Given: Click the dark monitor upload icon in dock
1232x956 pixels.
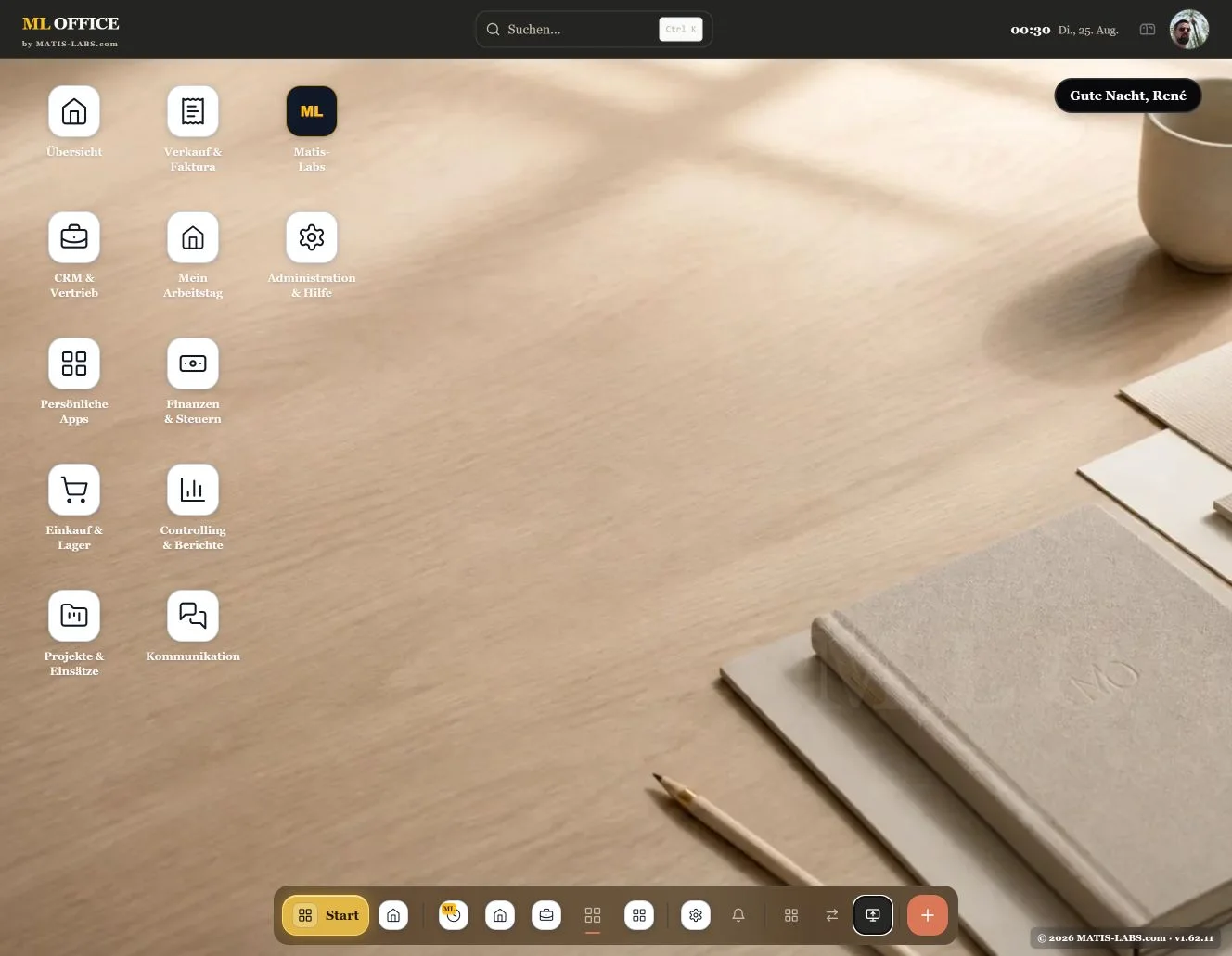Looking at the screenshot, I should point(873,915).
